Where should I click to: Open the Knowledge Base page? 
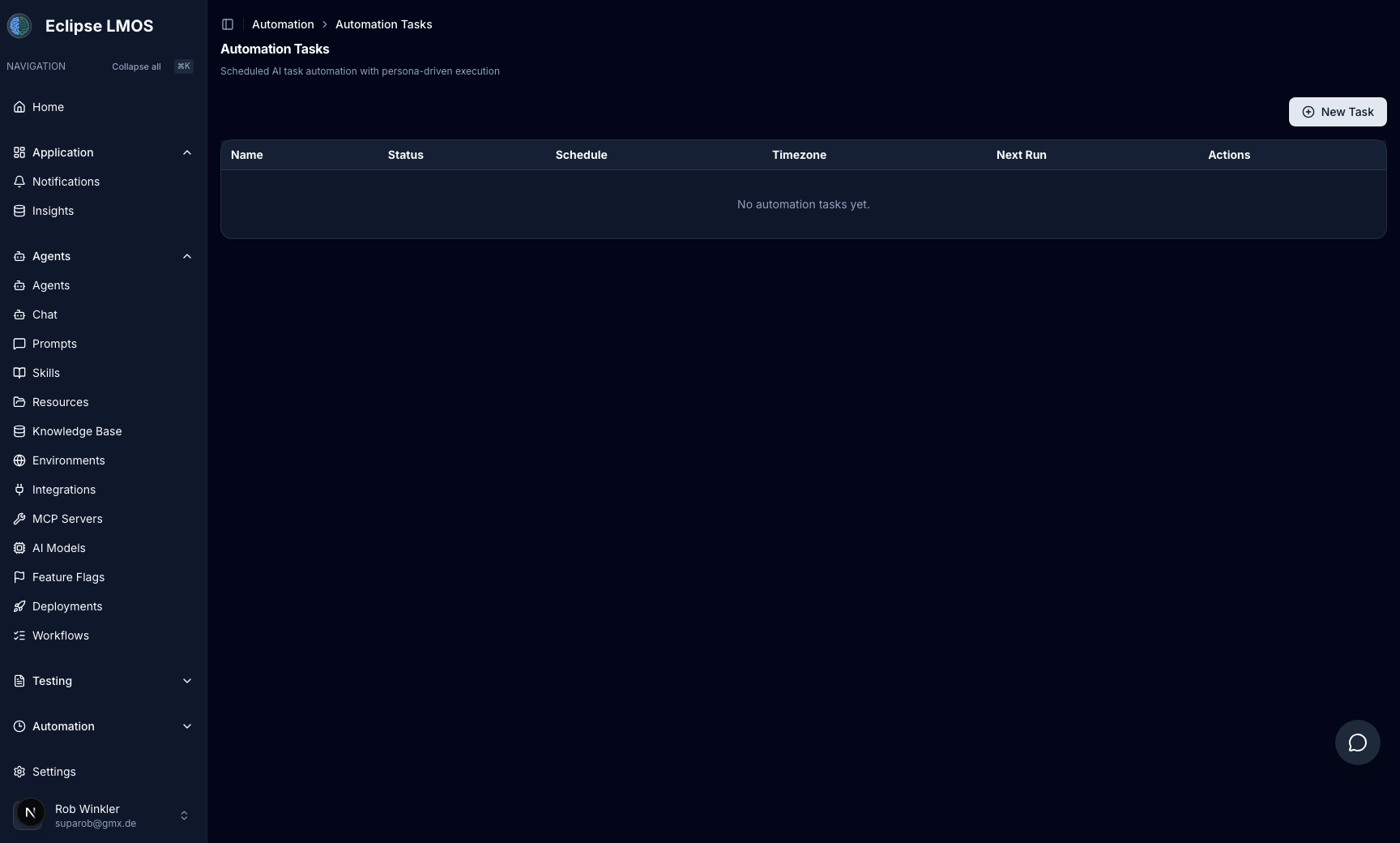(103, 431)
